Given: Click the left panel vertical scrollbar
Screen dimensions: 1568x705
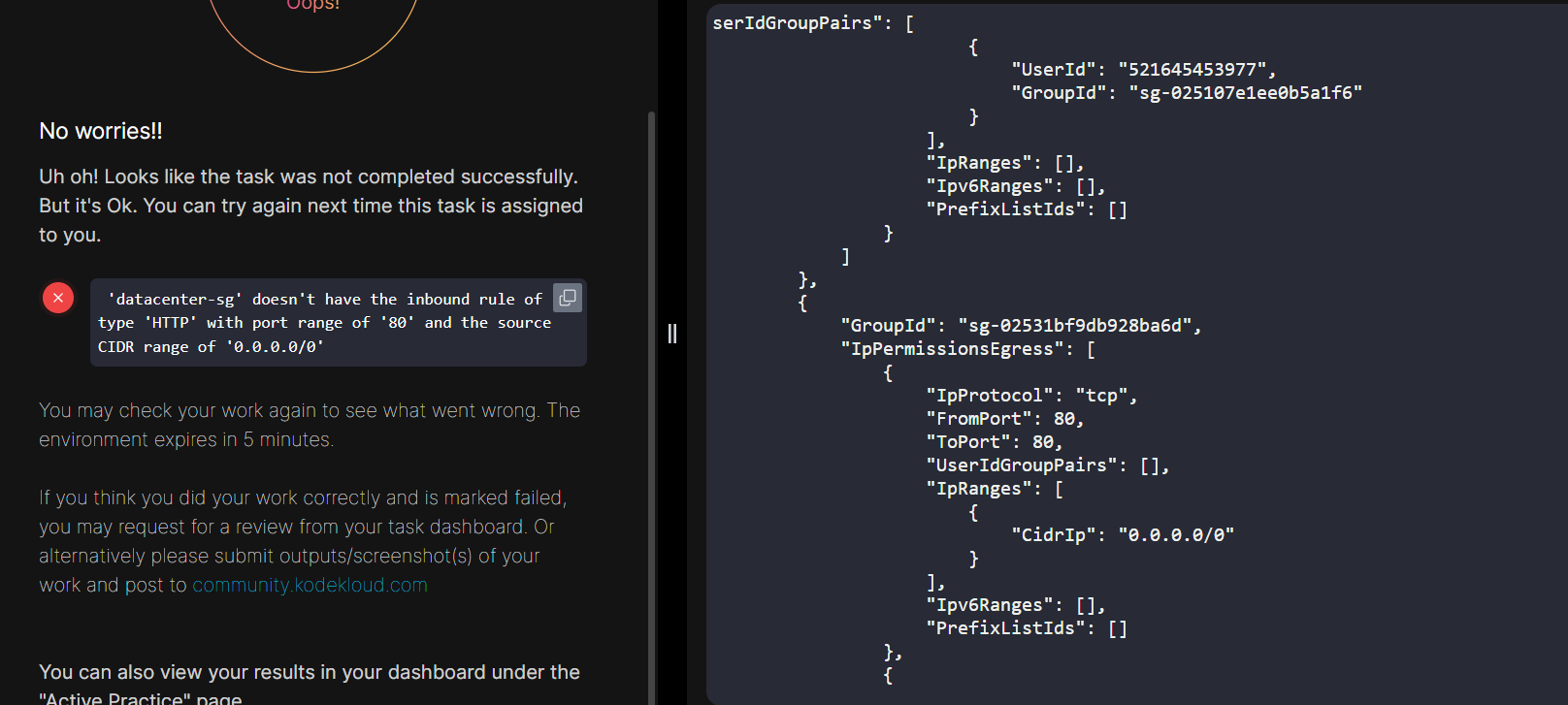Looking at the screenshot, I should pyautogui.click(x=651, y=388).
